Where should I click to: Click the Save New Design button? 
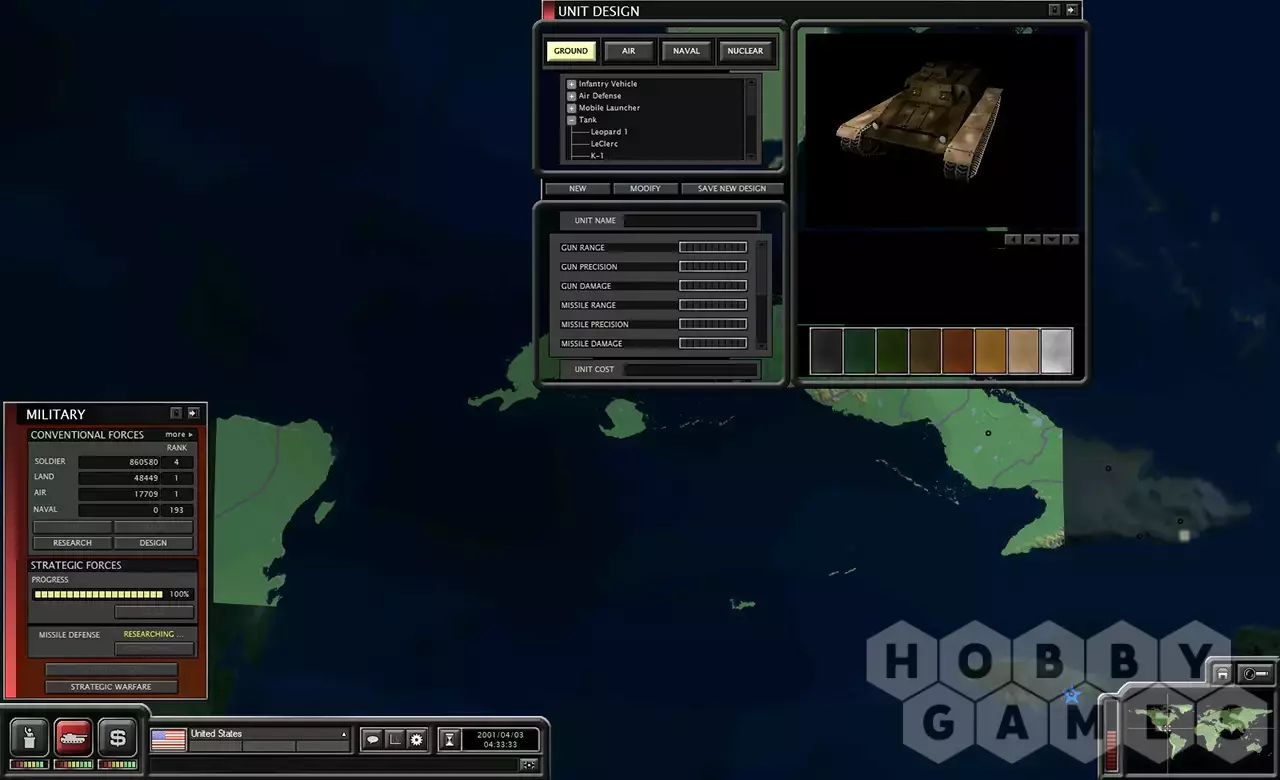click(x=731, y=188)
